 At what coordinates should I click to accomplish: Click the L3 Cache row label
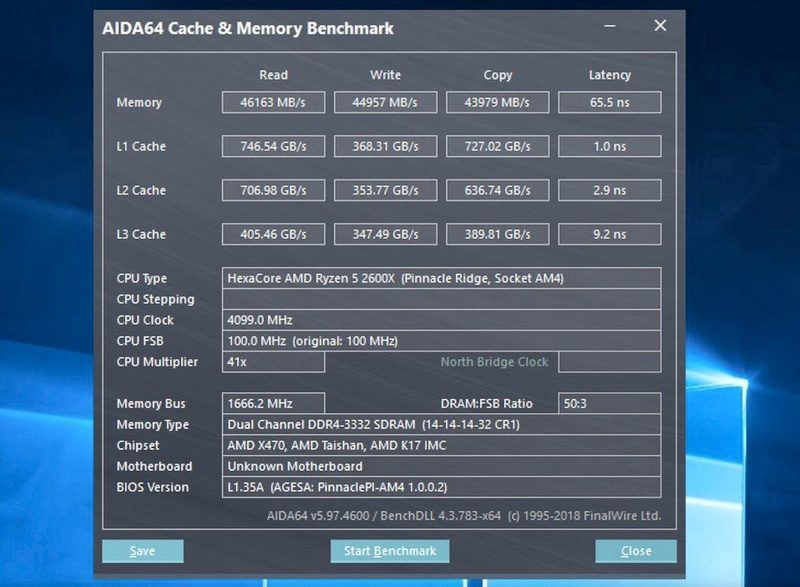tap(141, 234)
